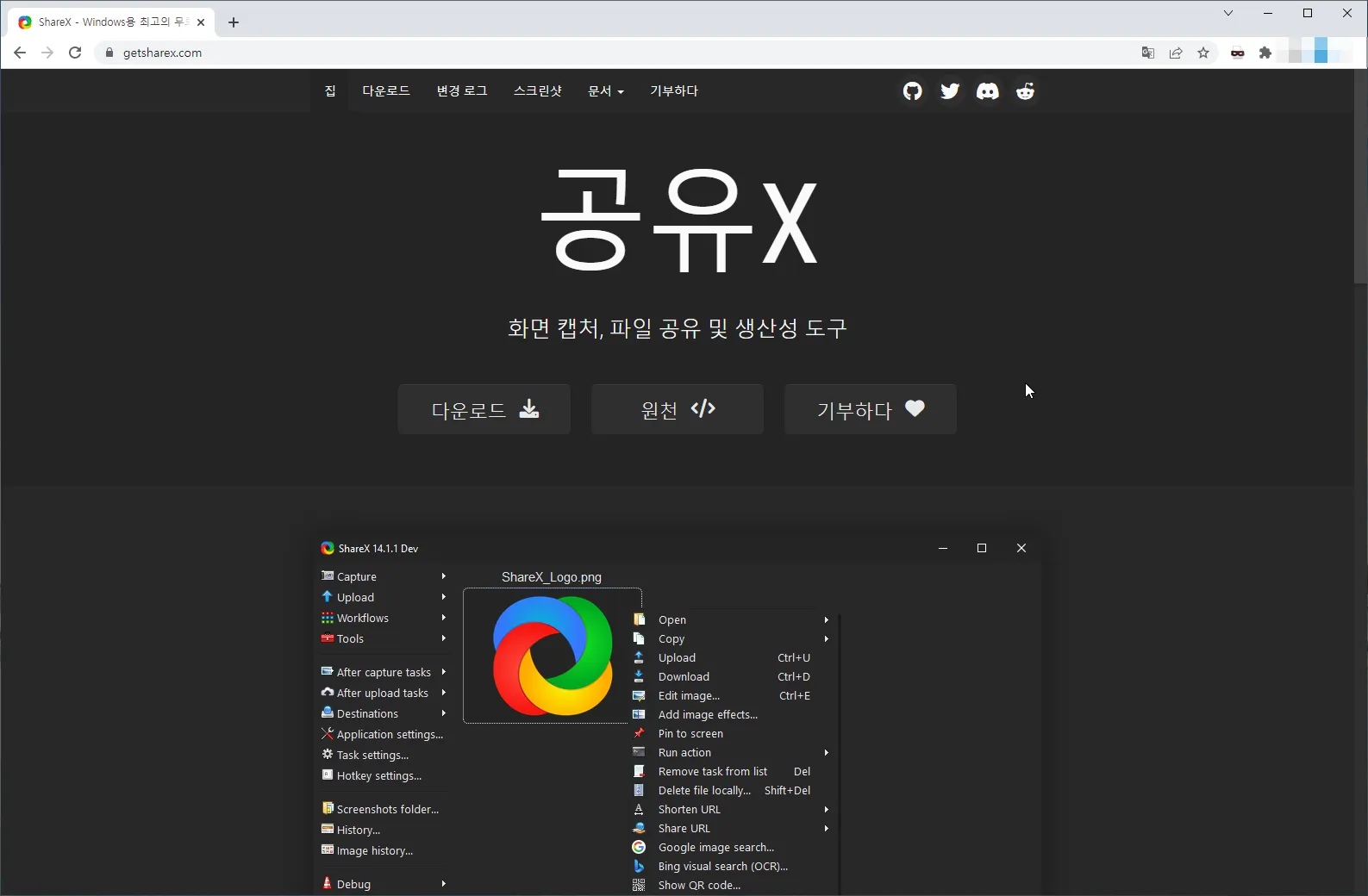Open the tab search chevron in title bar
The image size is (1368, 896).
(x=1228, y=13)
